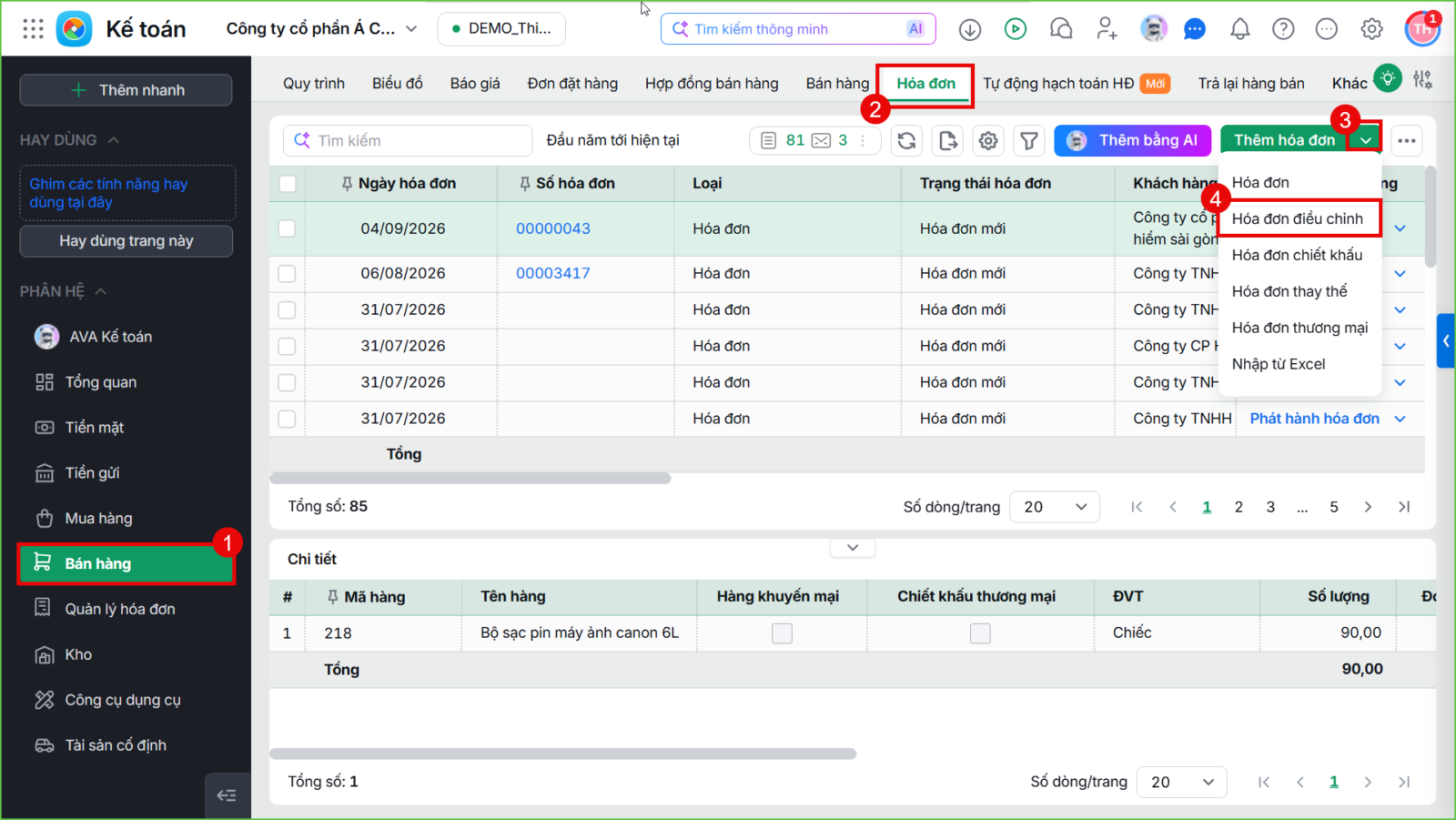The image size is (1456, 820).
Task: Collapse the sidebar with the bottom arrow icon
Action: [x=227, y=795]
